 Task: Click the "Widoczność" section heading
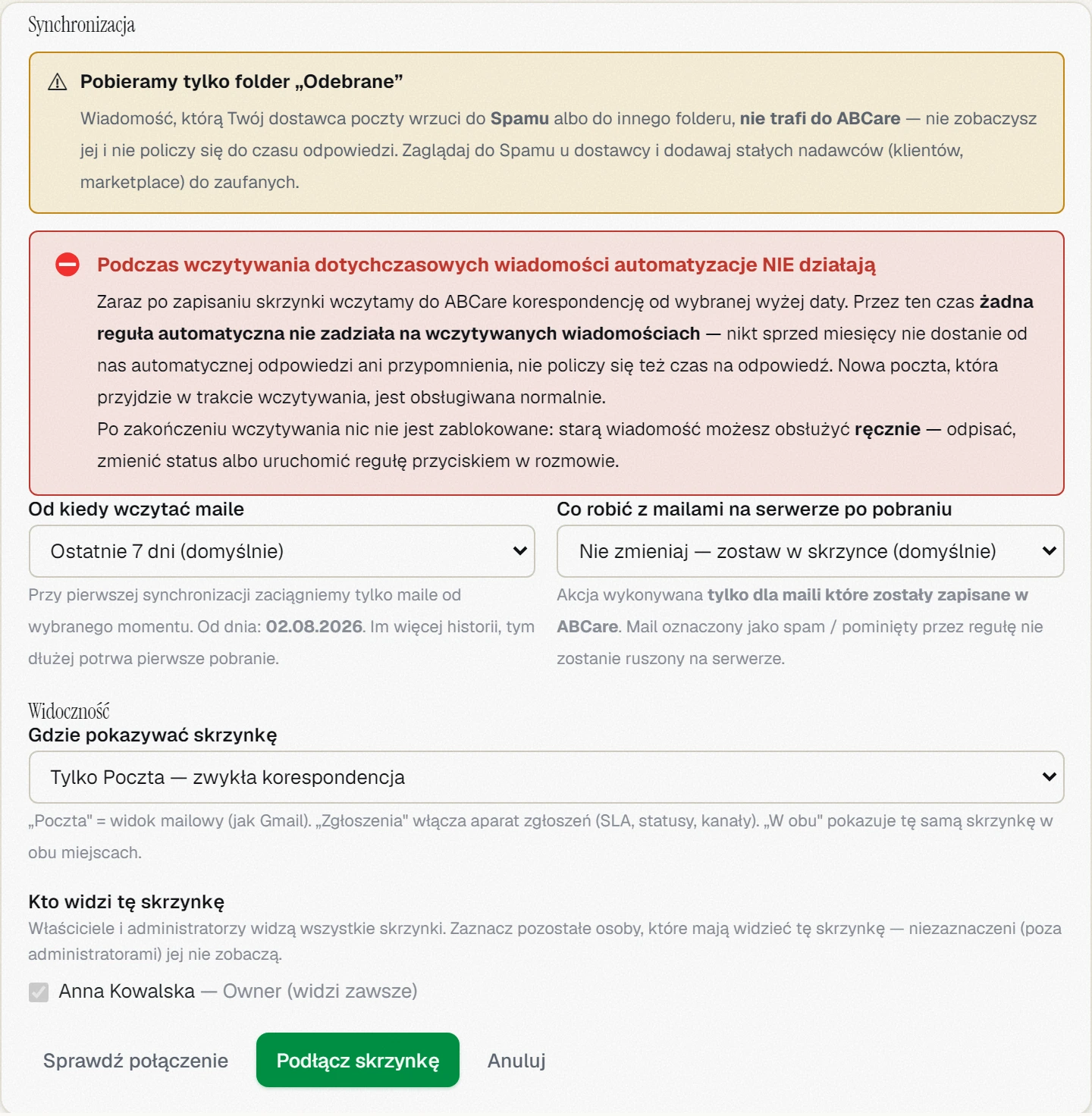point(69,710)
